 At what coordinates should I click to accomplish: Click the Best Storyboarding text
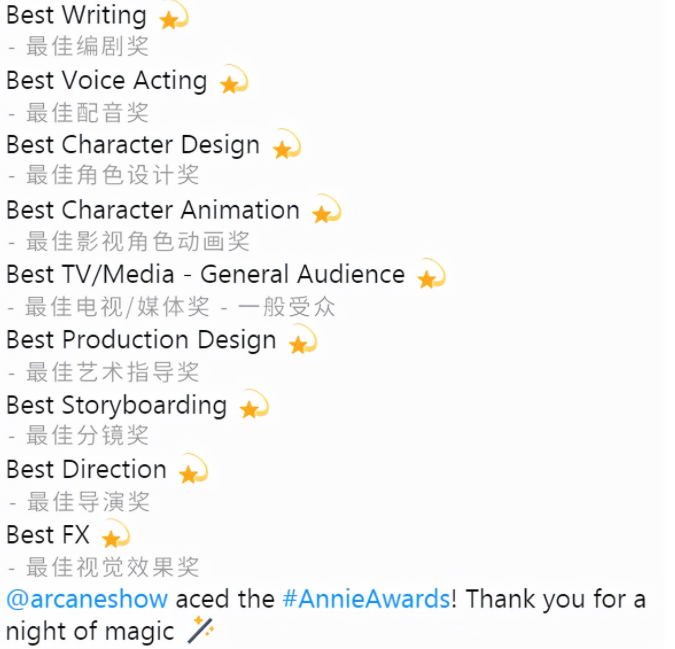pyautogui.click(x=116, y=405)
